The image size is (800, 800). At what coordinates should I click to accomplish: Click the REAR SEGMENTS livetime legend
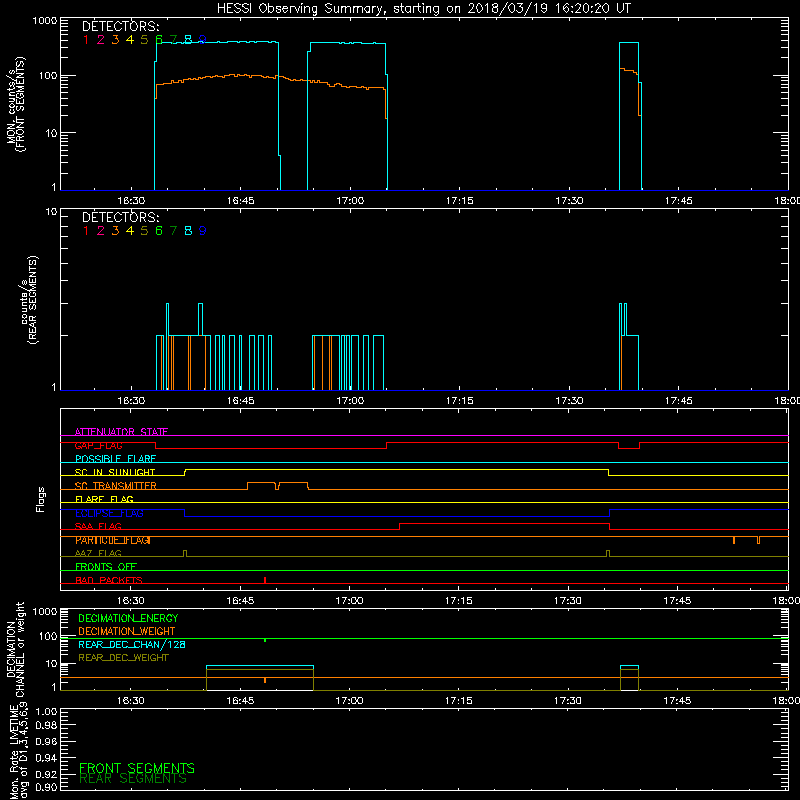point(133,779)
